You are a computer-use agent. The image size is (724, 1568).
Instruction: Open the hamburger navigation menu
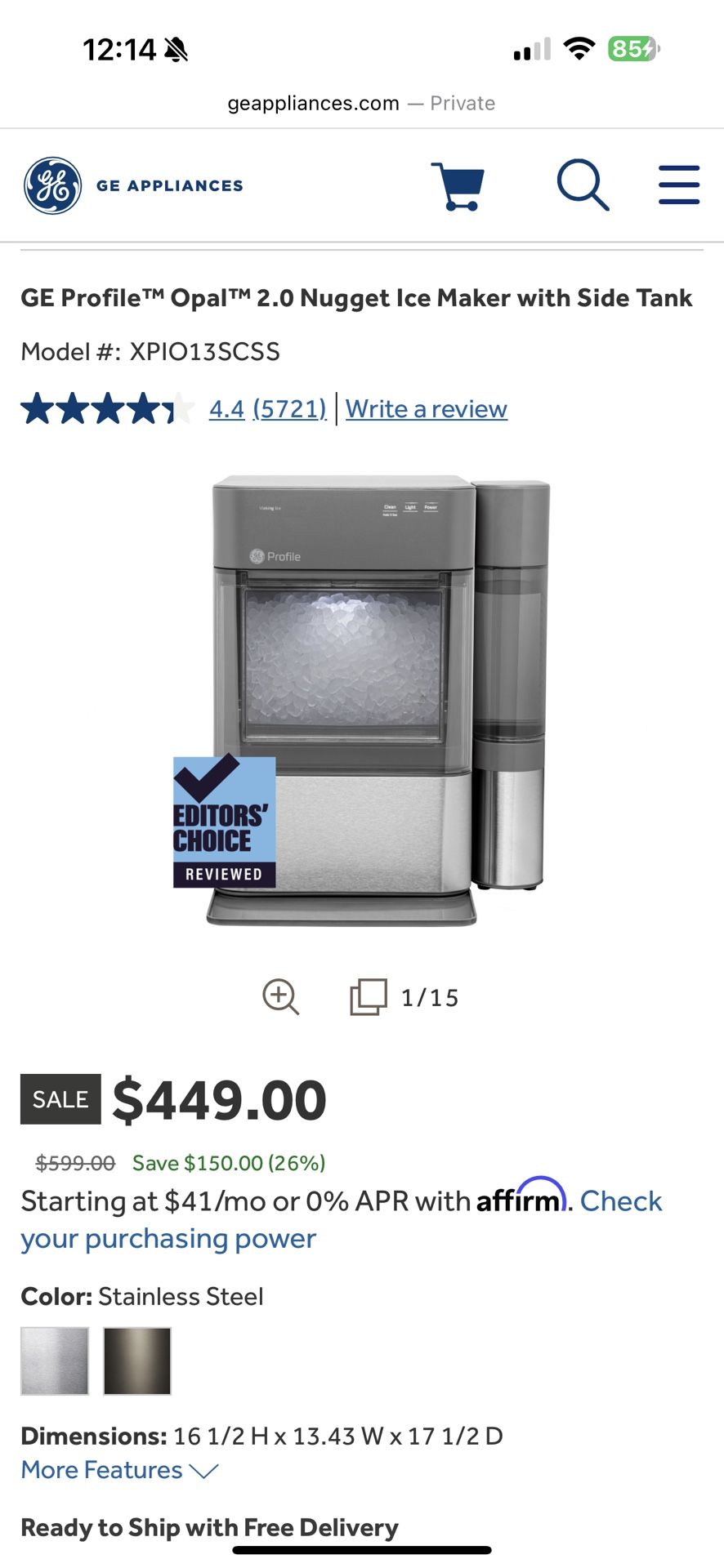679,185
